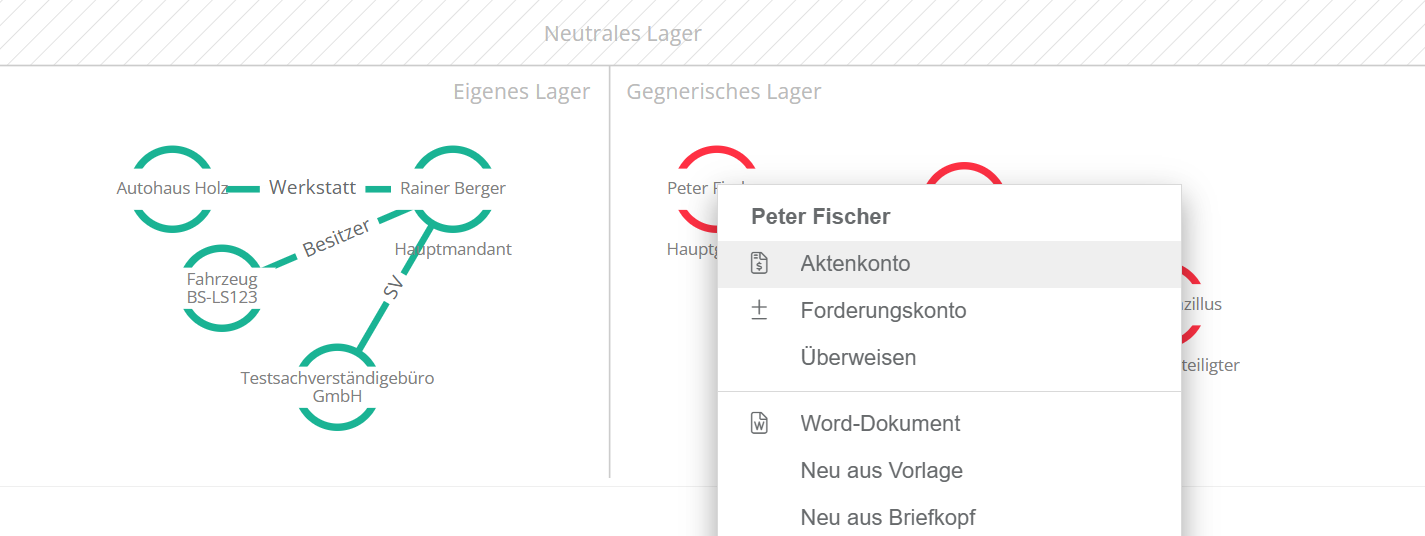Click the Gegnerisches Lager heading
This screenshot has height=536, width=1425.
pos(723,92)
